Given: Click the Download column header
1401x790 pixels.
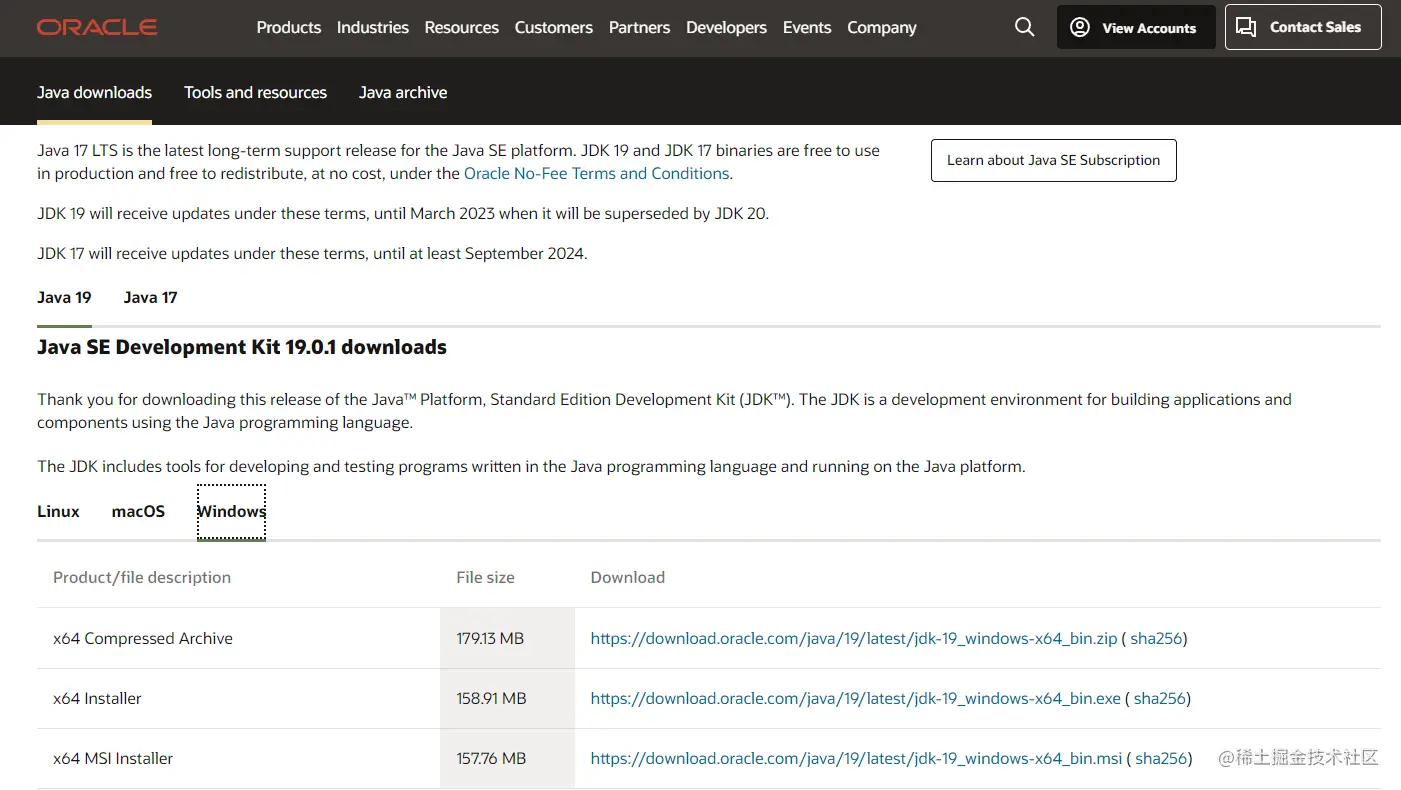Looking at the screenshot, I should tap(628, 577).
